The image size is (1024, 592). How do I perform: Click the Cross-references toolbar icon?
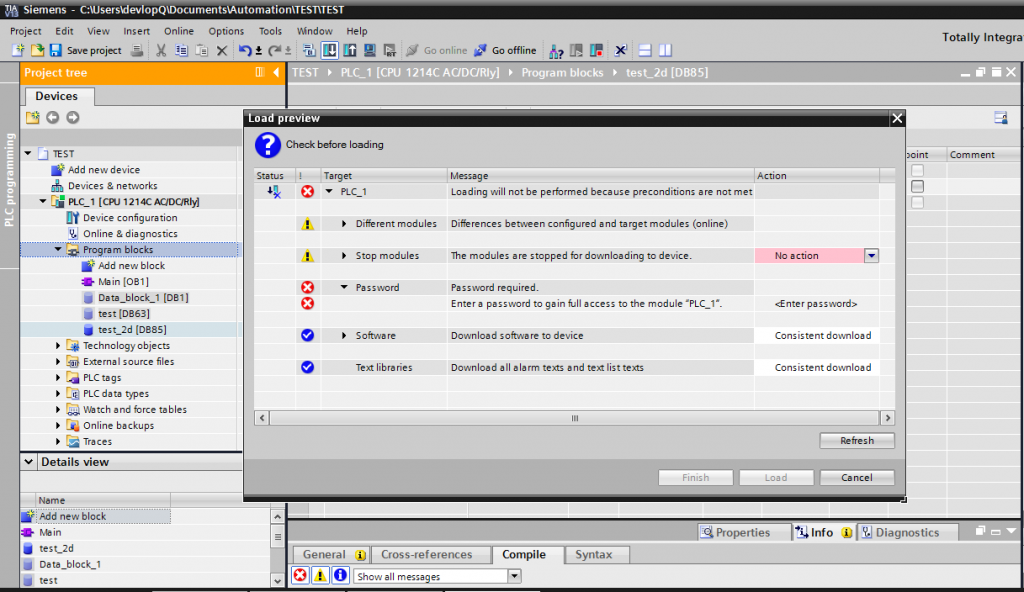620,50
